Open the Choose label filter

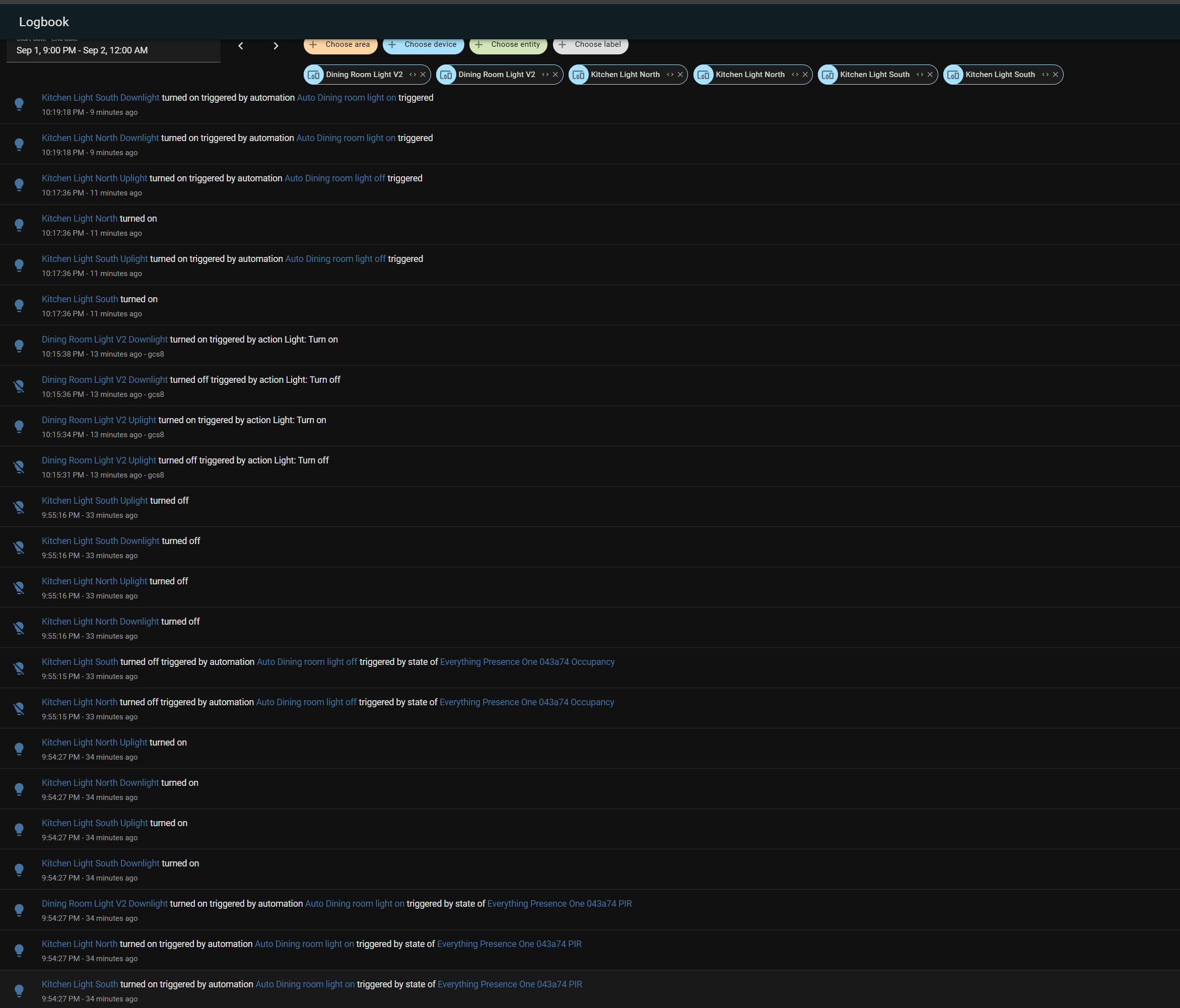point(591,44)
